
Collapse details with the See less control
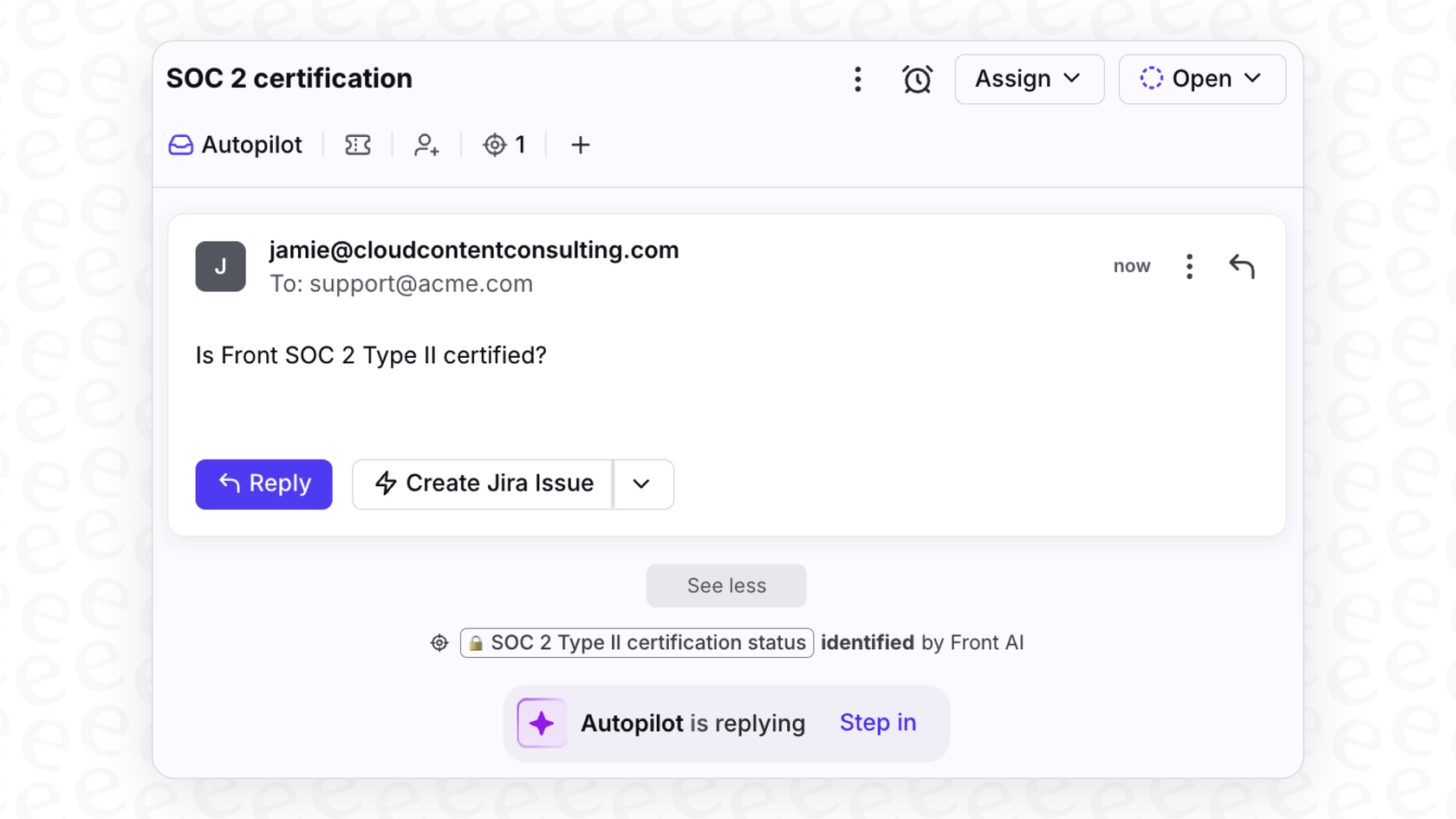point(725,585)
